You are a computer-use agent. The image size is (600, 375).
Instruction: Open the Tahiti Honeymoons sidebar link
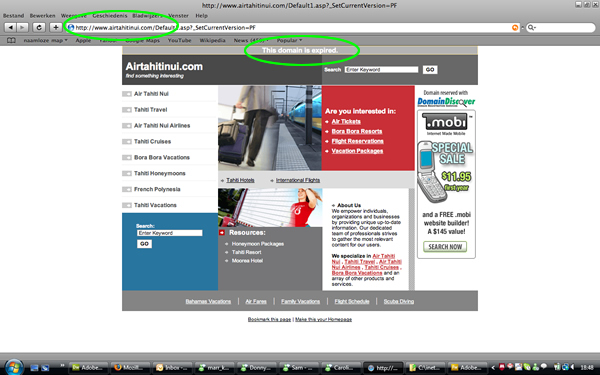tap(160, 173)
